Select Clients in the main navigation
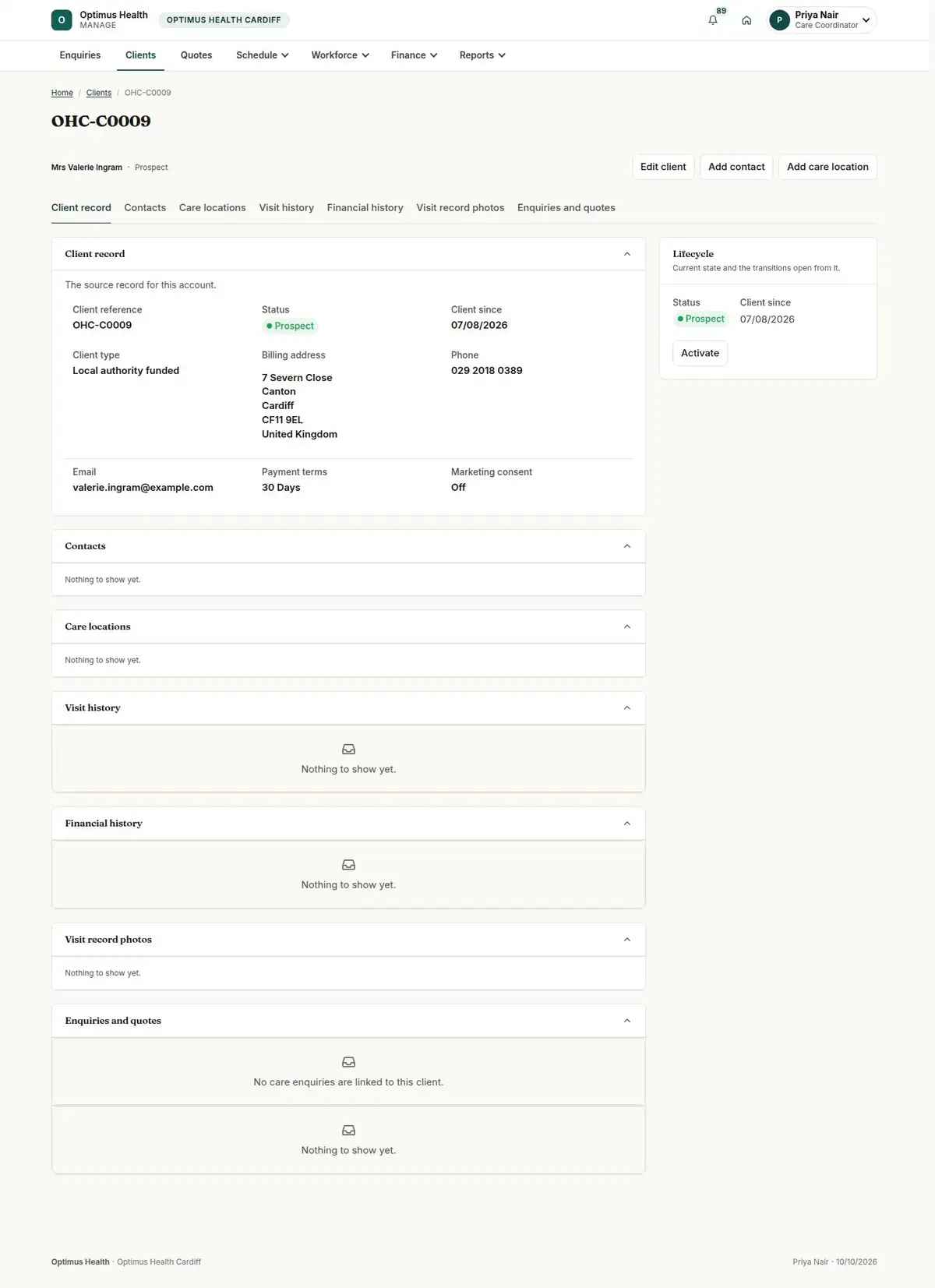Image resolution: width=935 pixels, height=1288 pixels. 141,55
